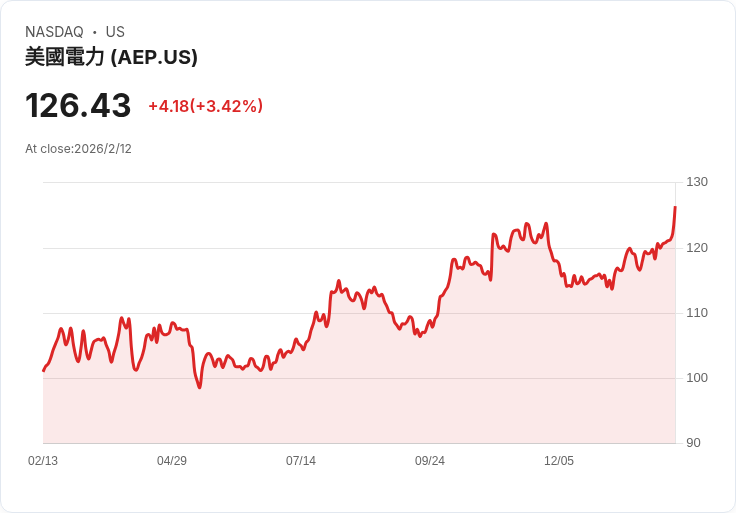
Task: Click the chart line's starting point at far left
Action: pyautogui.click(x=43, y=371)
